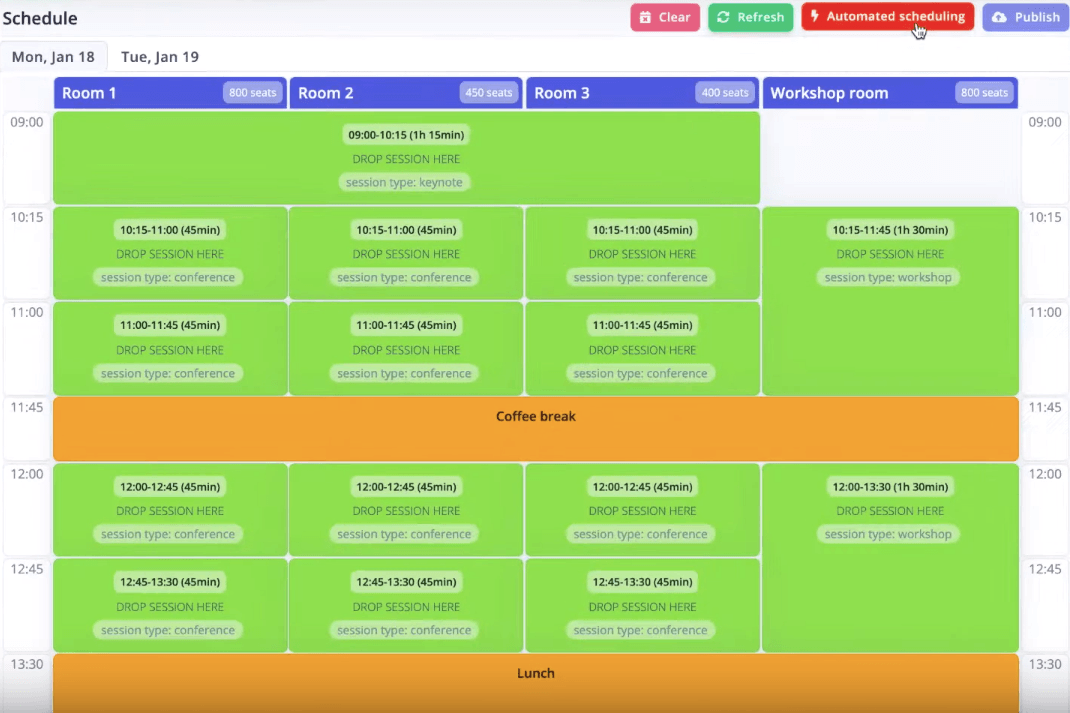The height and width of the screenshot is (713, 1070).
Task: Click the Coffee break bar
Action: point(536,428)
